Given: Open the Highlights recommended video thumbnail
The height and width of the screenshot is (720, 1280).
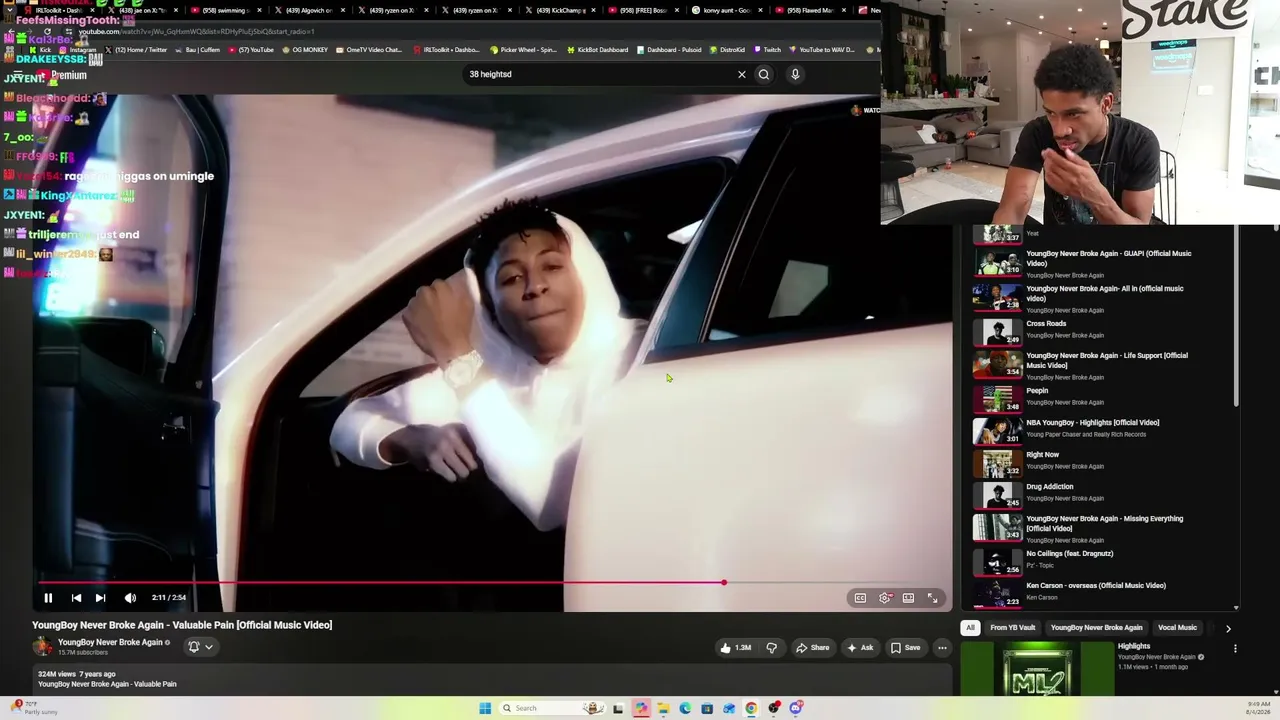Looking at the screenshot, I should click(1037, 668).
